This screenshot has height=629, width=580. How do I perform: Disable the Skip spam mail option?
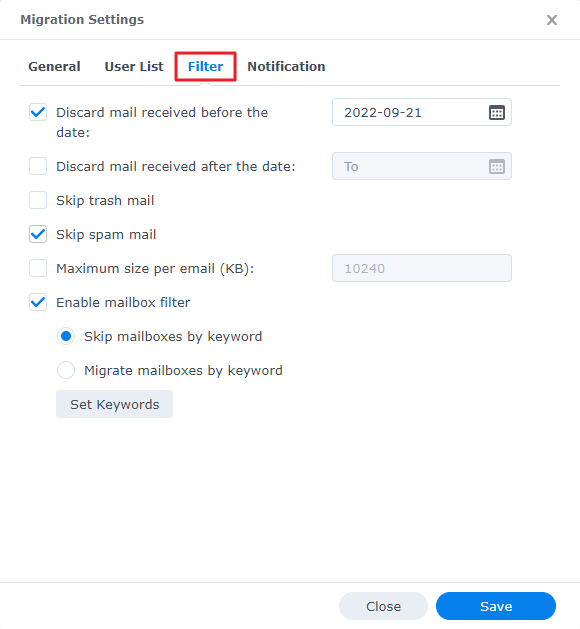(x=38, y=234)
